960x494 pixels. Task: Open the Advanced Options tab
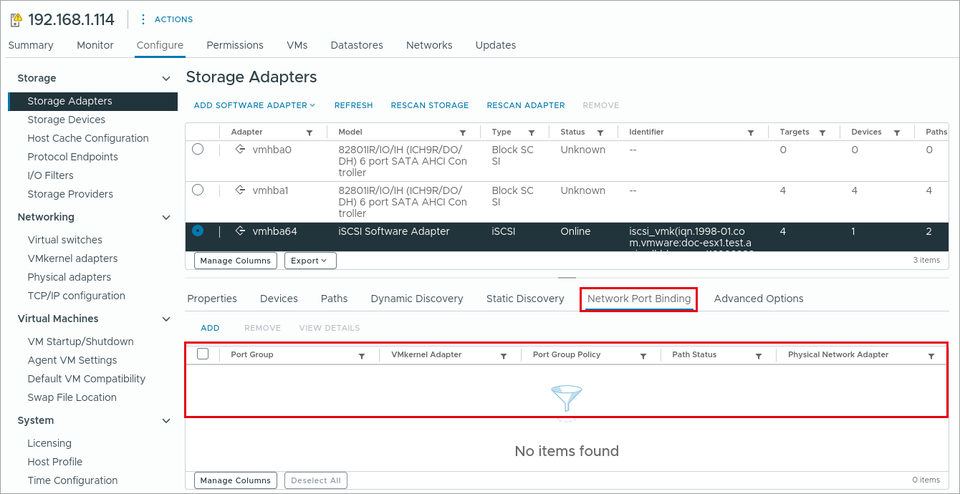(x=759, y=299)
